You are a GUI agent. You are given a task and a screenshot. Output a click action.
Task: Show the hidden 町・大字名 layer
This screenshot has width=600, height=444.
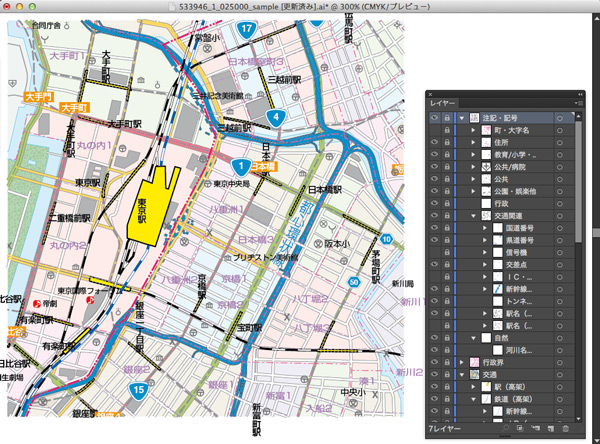434,131
